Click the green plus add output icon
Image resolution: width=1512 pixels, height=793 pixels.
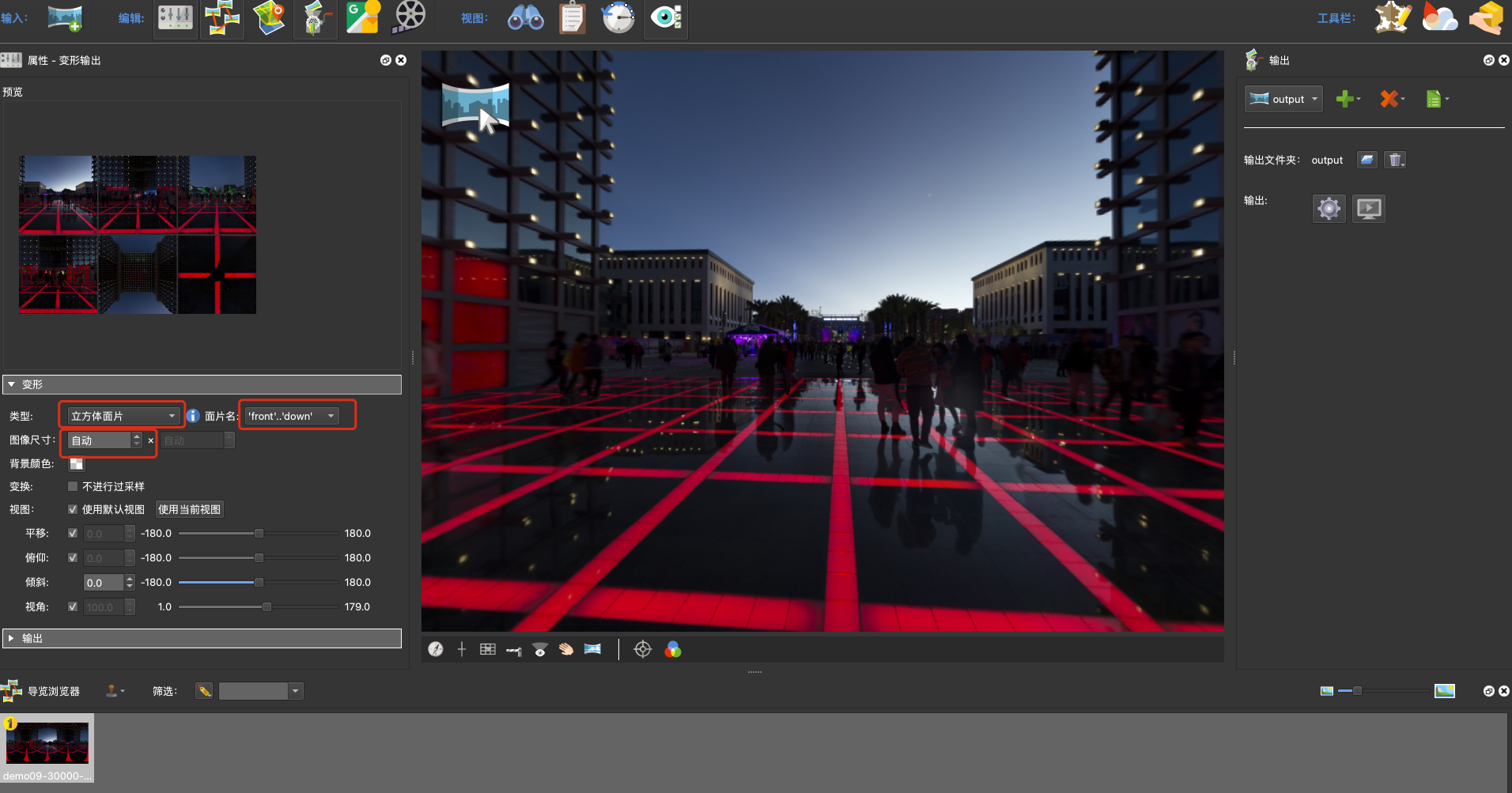coord(1345,99)
